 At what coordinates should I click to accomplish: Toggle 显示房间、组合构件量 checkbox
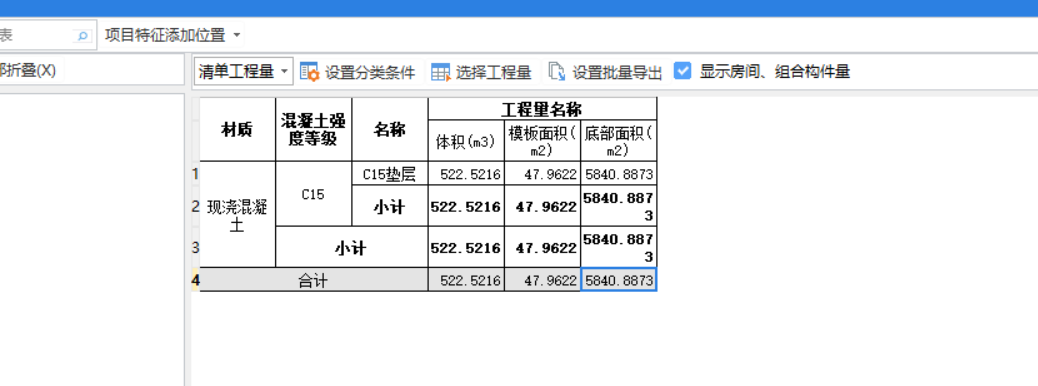pyautogui.click(x=683, y=71)
